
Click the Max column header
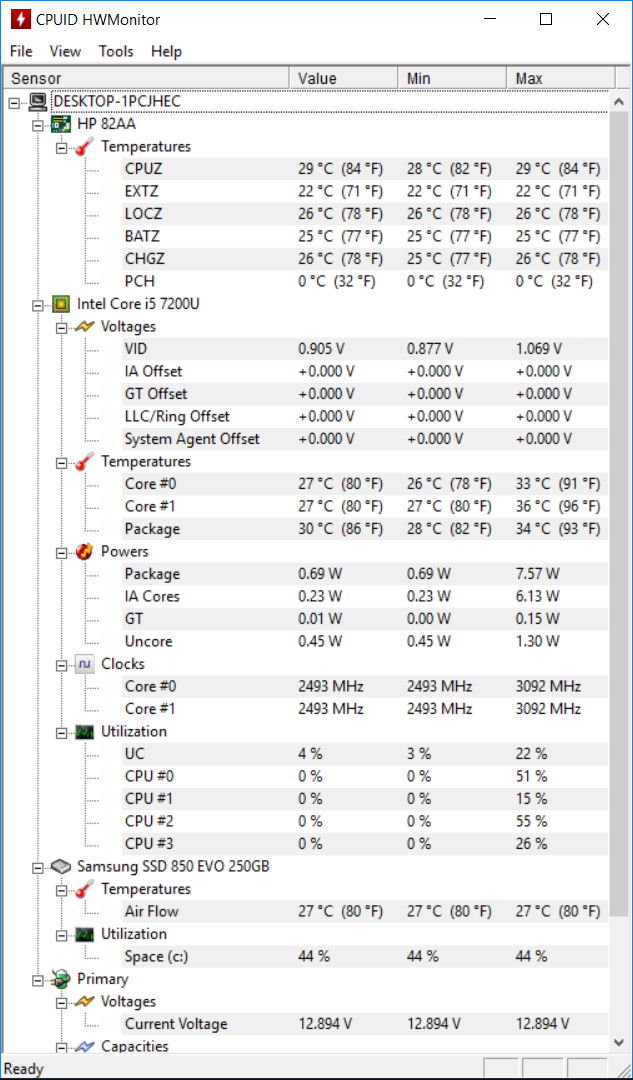(x=559, y=79)
